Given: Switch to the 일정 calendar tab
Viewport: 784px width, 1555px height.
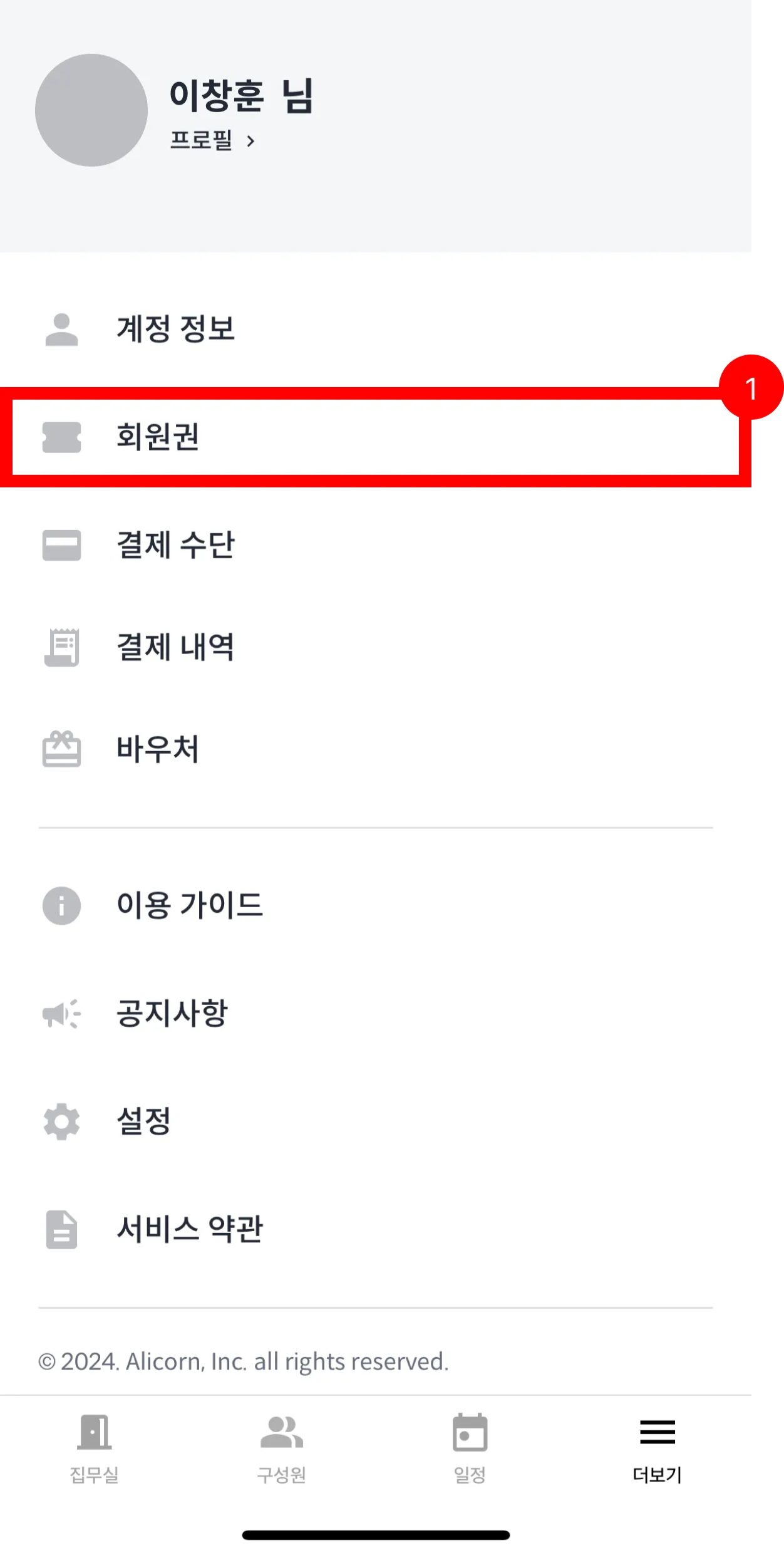Looking at the screenshot, I should click(x=470, y=1448).
